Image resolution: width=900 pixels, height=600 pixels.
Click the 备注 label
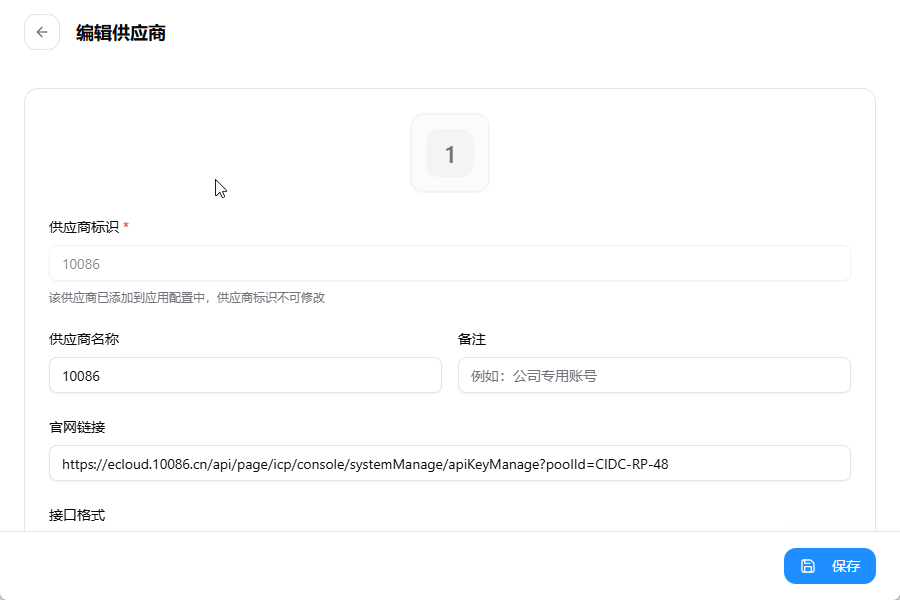pos(472,339)
